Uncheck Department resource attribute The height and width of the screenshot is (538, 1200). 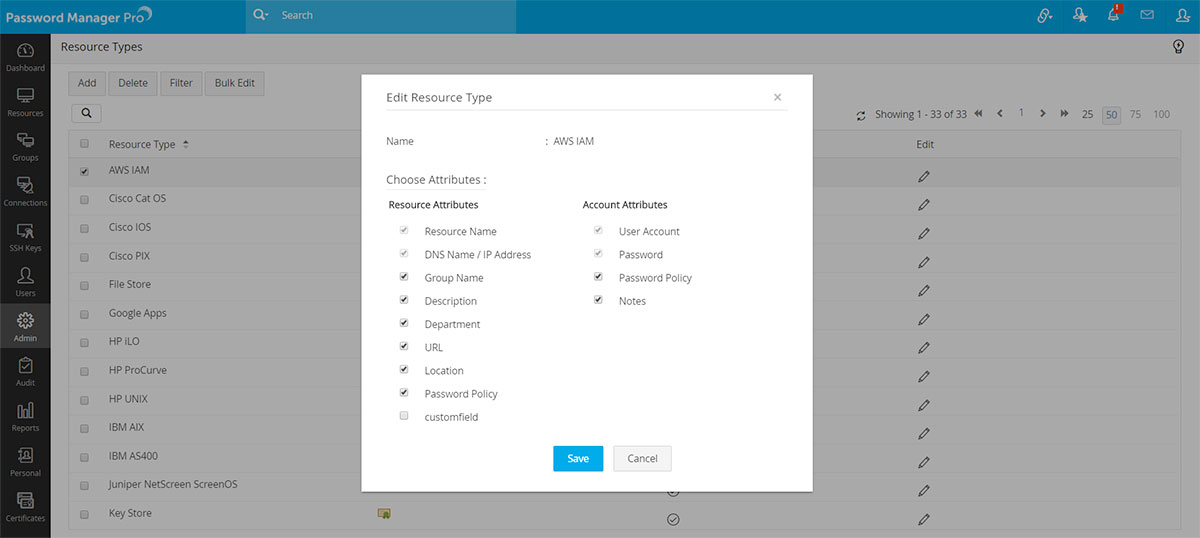pyautogui.click(x=404, y=323)
